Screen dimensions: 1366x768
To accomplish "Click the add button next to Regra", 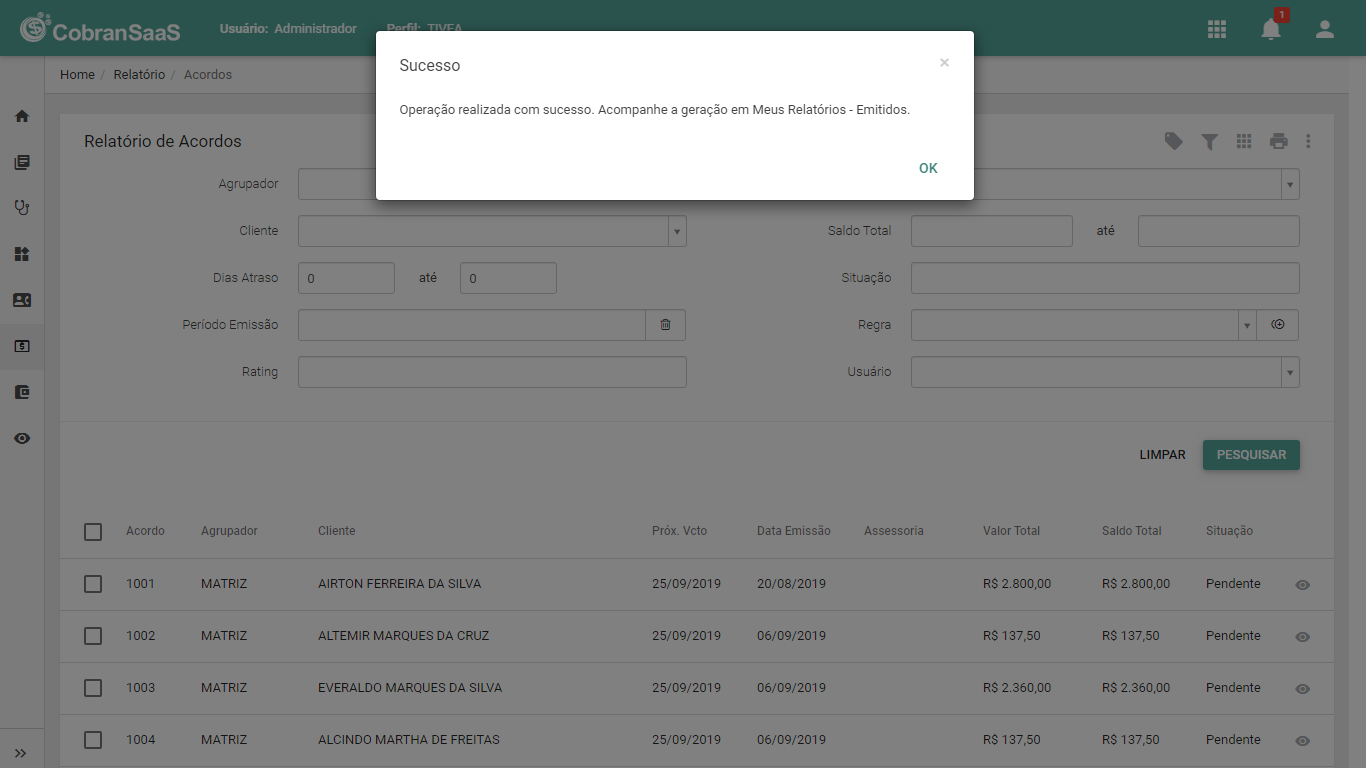I will coord(1278,325).
